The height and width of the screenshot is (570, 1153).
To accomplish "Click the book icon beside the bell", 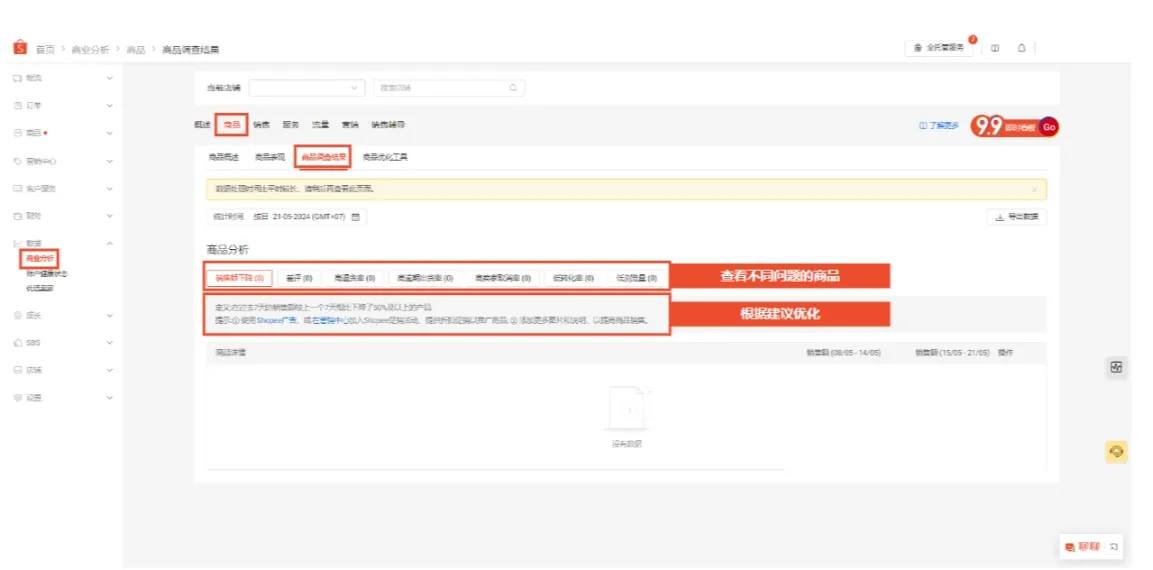I will (x=995, y=49).
